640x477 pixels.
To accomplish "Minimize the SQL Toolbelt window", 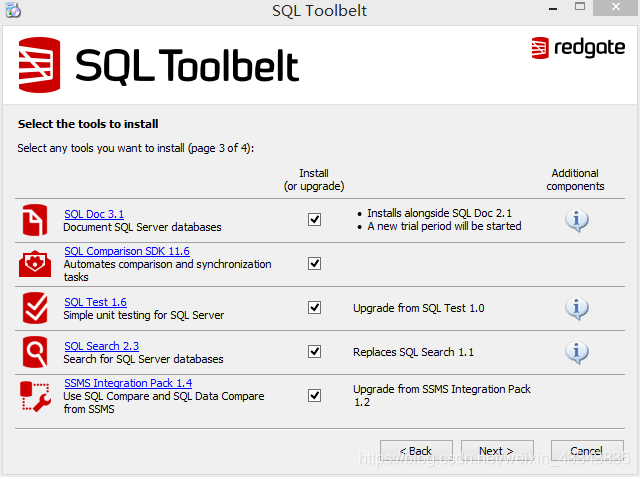I will click(x=553, y=8).
